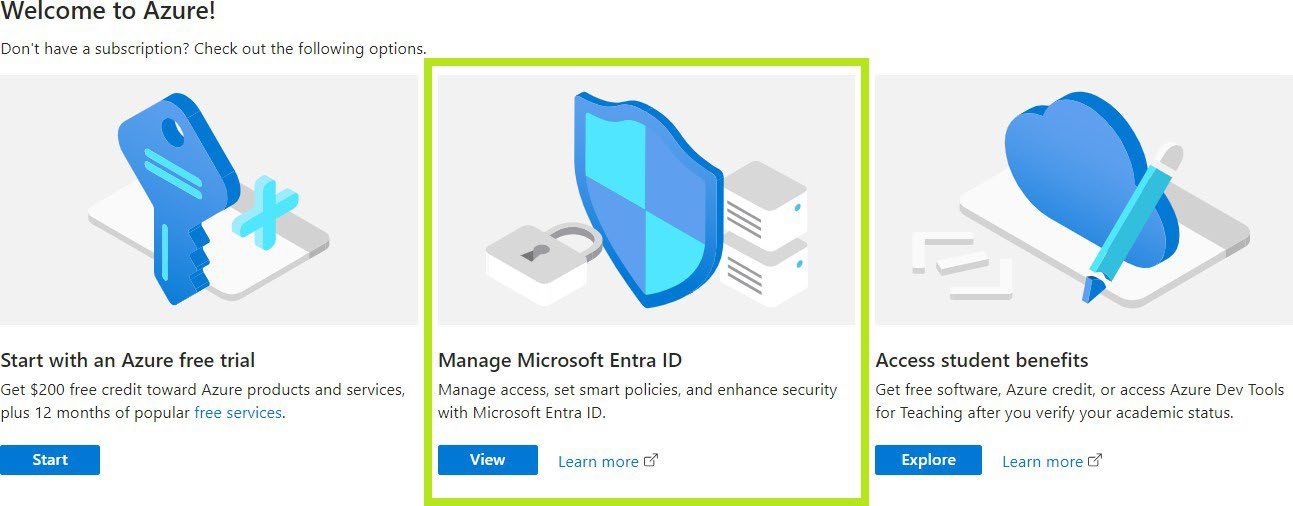Click the Entra ID description text
This screenshot has height=506, width=1293.
[638, 401]
